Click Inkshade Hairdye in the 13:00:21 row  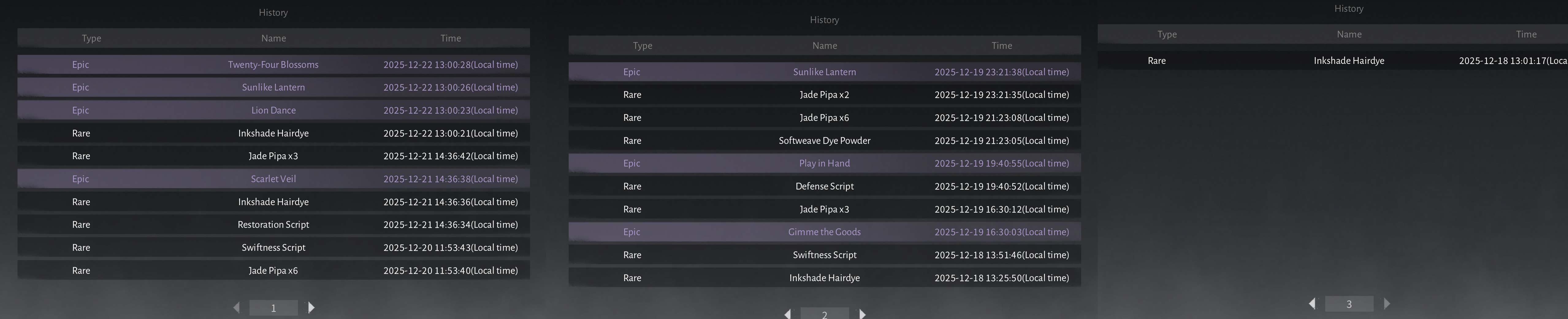[x=273, y=133]
